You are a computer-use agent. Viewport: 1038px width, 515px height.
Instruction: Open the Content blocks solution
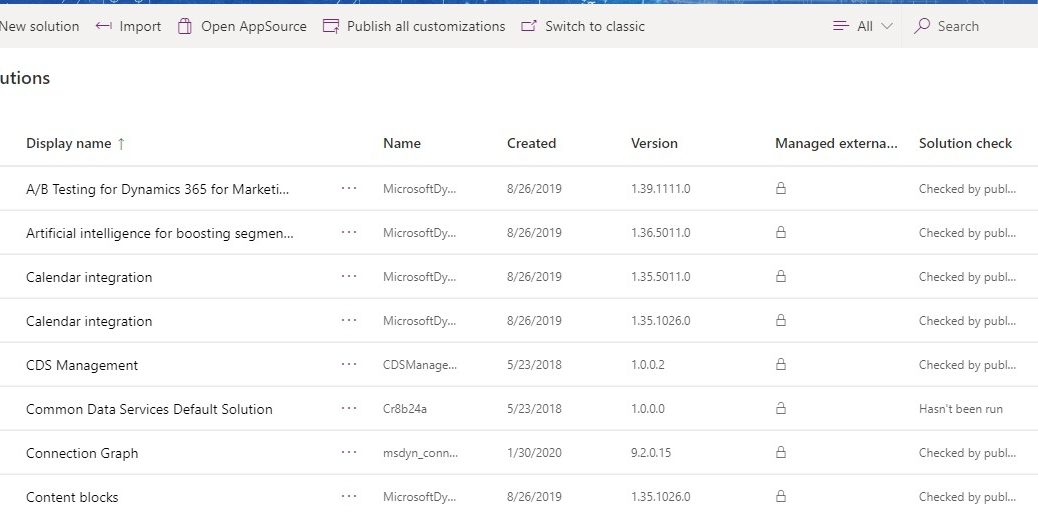(x=72, y=497)
